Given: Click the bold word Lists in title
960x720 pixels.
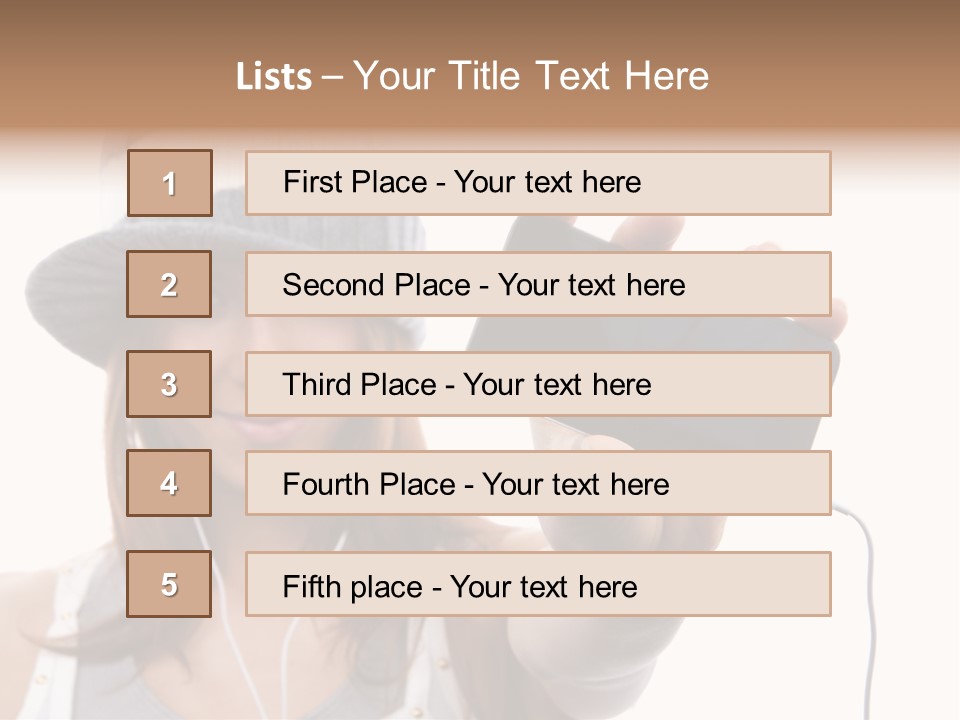Looking at the screenshot, I should 274,77.
